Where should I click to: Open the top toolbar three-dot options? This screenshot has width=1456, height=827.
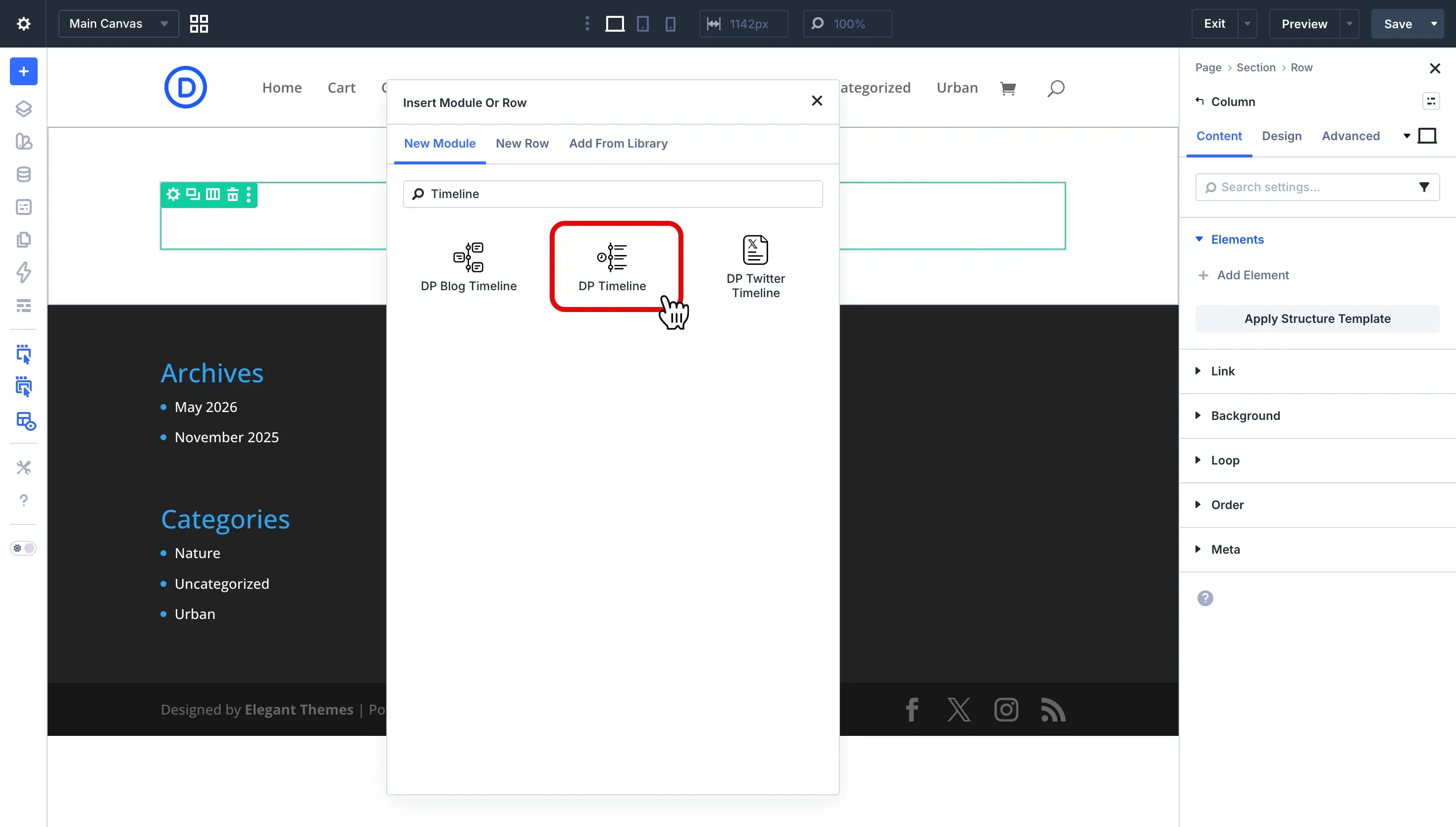pyautogui.click(x=587, y=24)
